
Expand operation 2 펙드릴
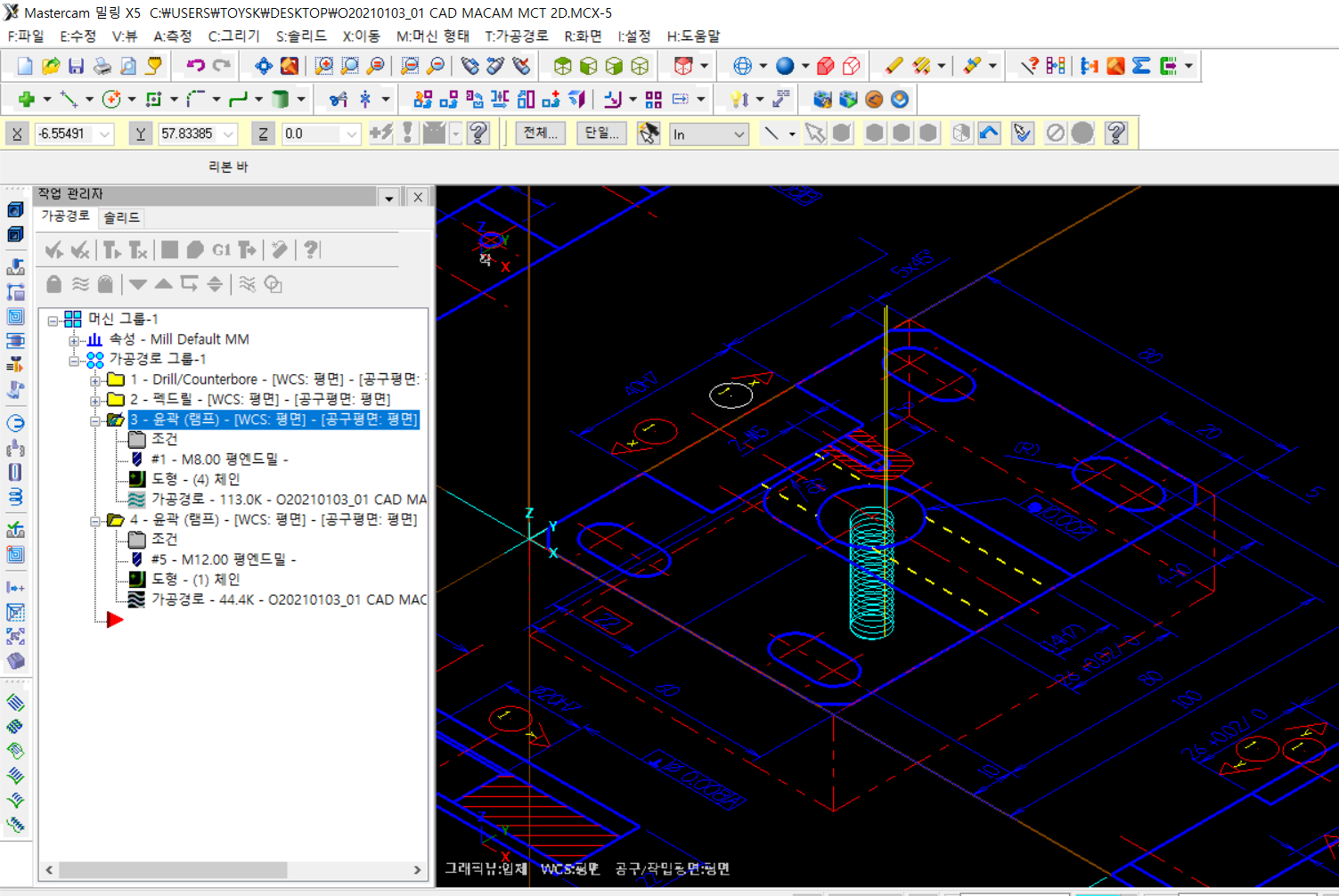tap(95, 400)
